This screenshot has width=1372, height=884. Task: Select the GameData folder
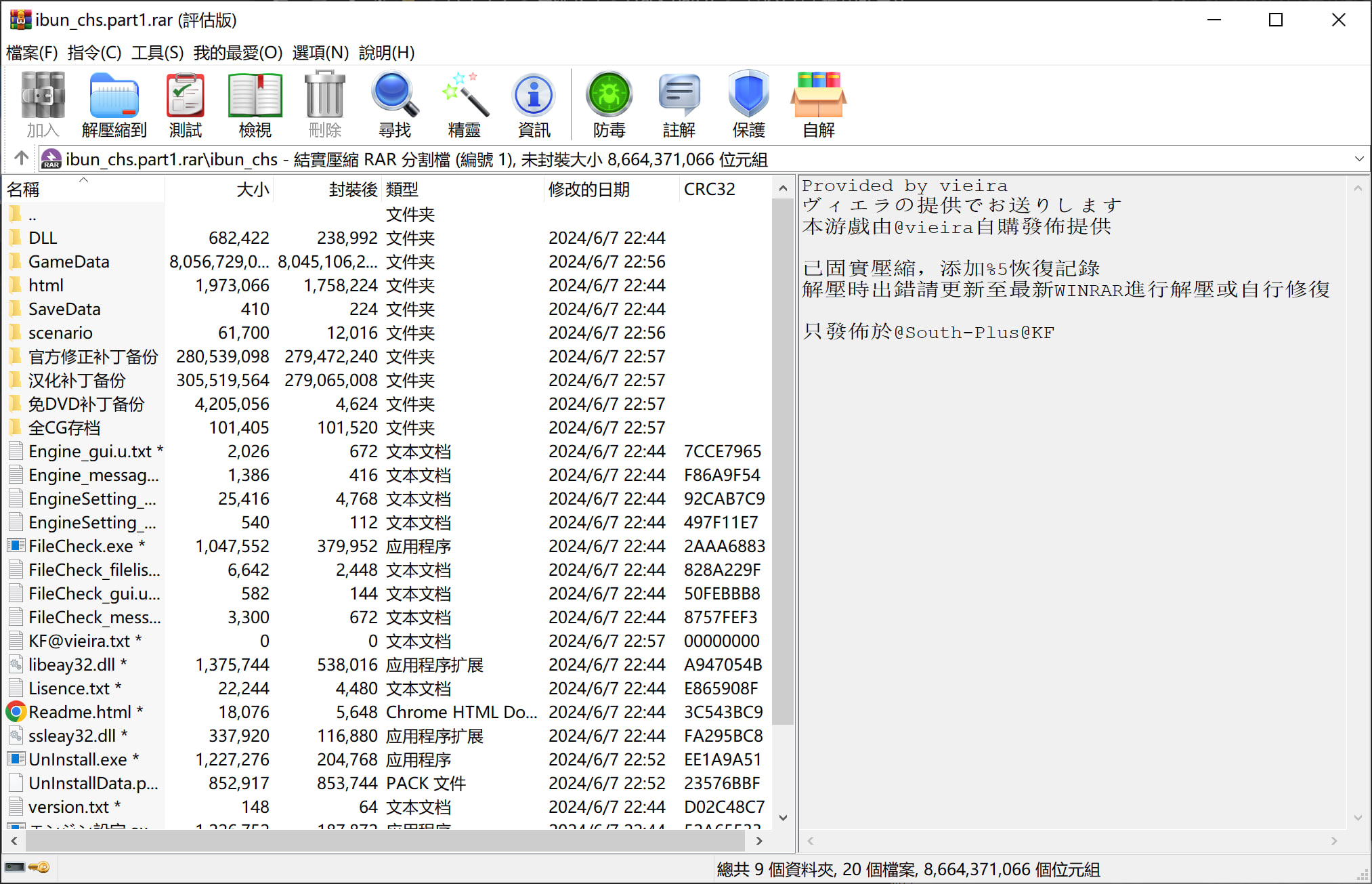click(x=68, y=261)
